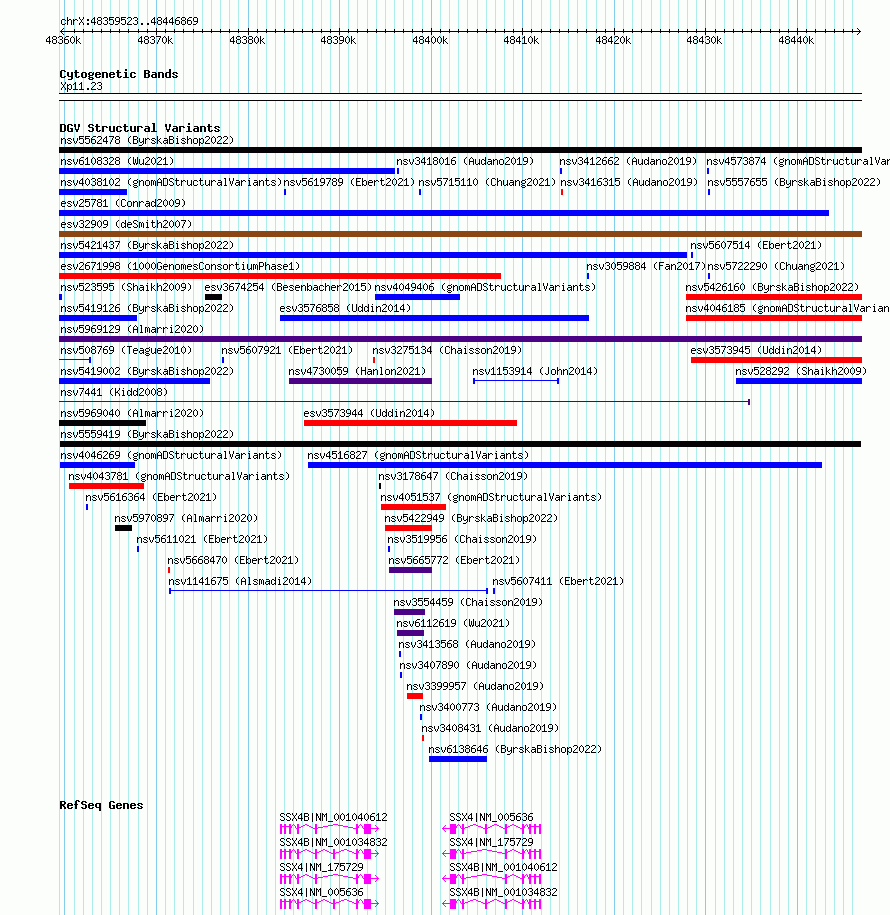Open the nsv5419002 (ByrskaBishop2022) label

(147, 372)
